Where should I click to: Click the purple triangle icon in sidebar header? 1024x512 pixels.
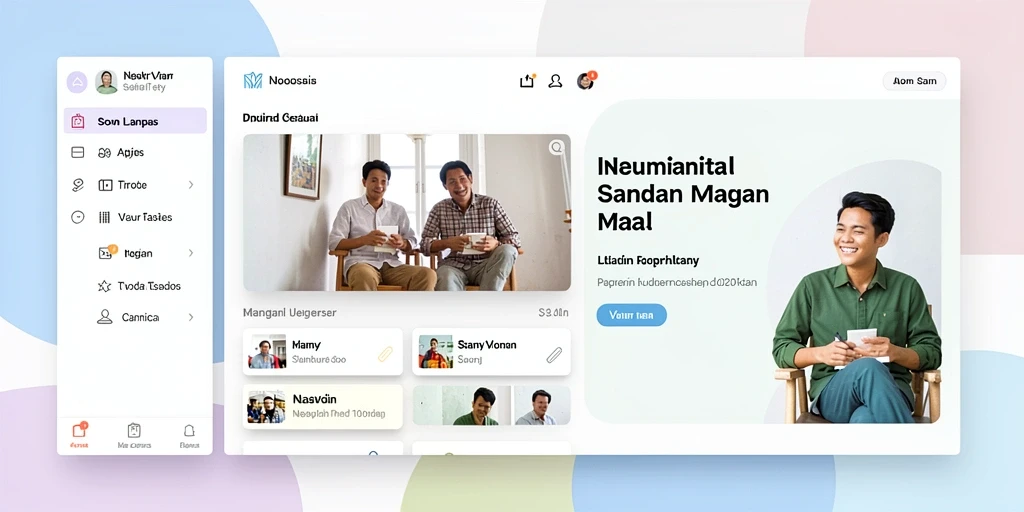click(77, 82)
